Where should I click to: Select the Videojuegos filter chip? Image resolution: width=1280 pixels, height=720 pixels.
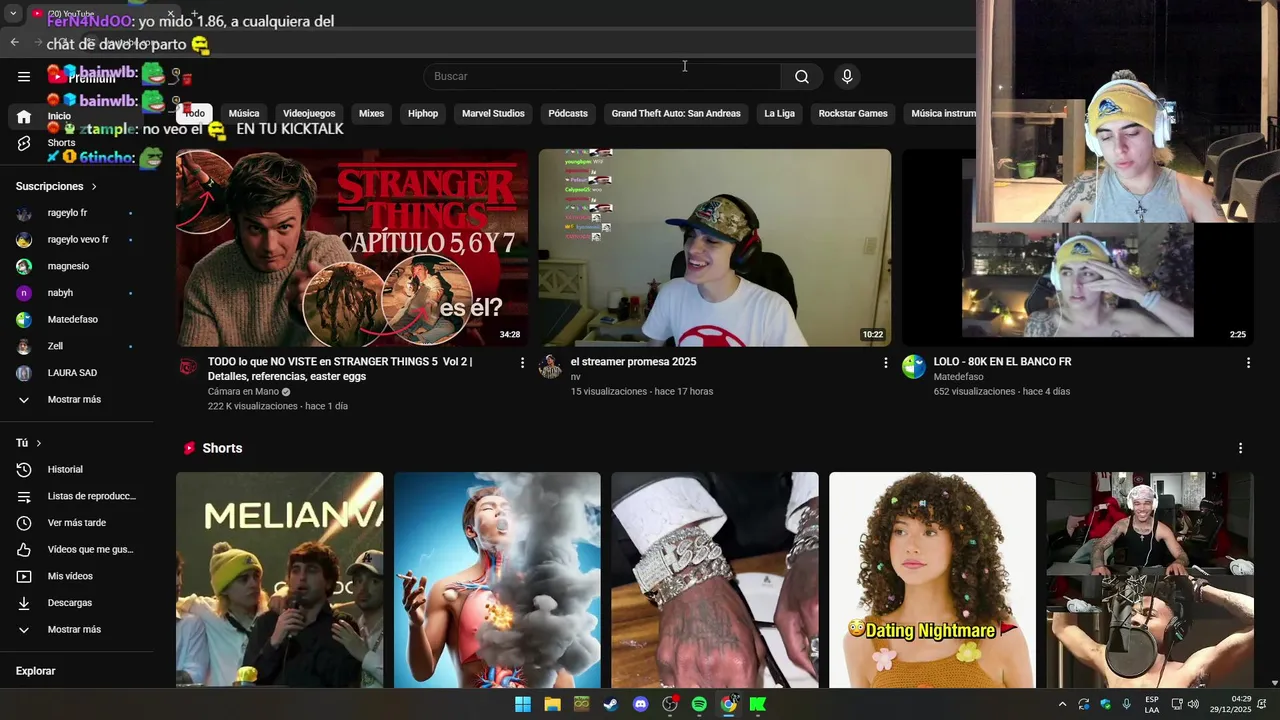pyautogui.click(x=309, y=113)
